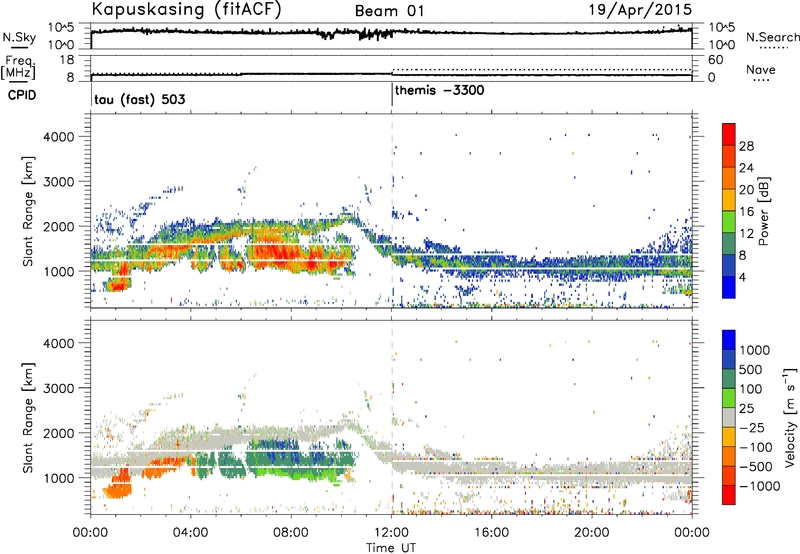Click the Nave axis value 60

coord(716,60)
